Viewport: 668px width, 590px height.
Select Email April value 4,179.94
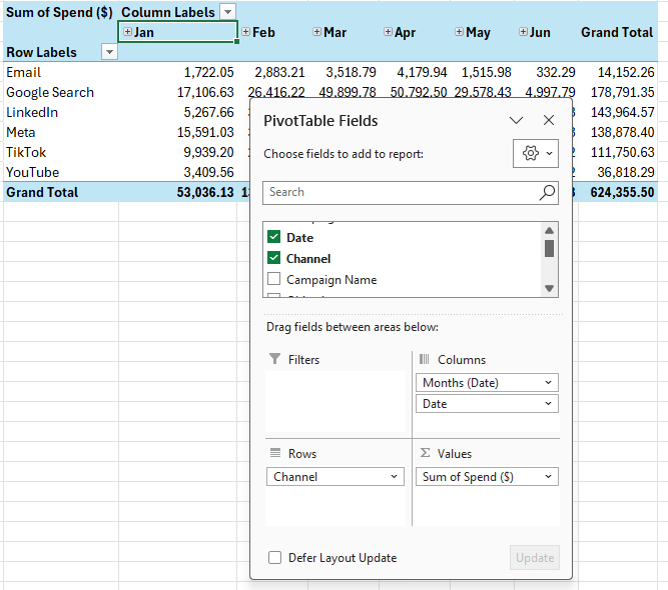422,72
